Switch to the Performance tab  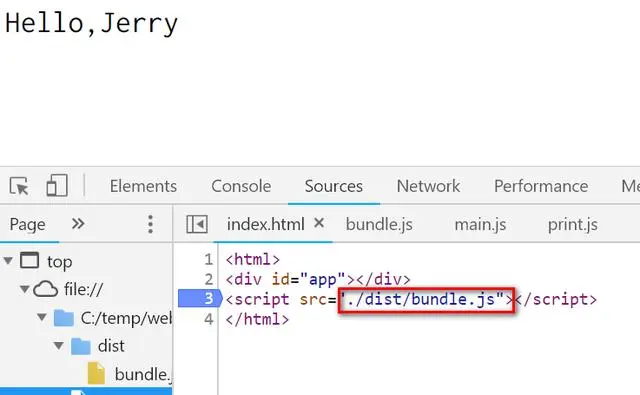(x=541, y=186)
